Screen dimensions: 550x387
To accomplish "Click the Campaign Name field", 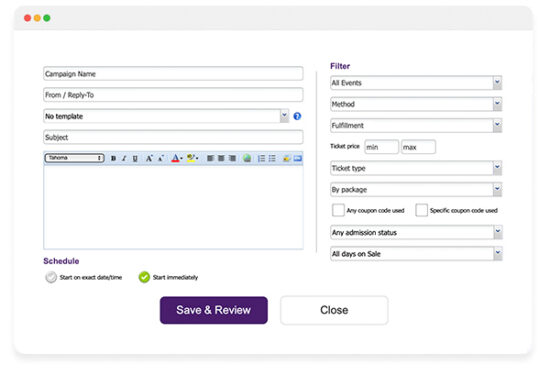I will pos(173,74).
